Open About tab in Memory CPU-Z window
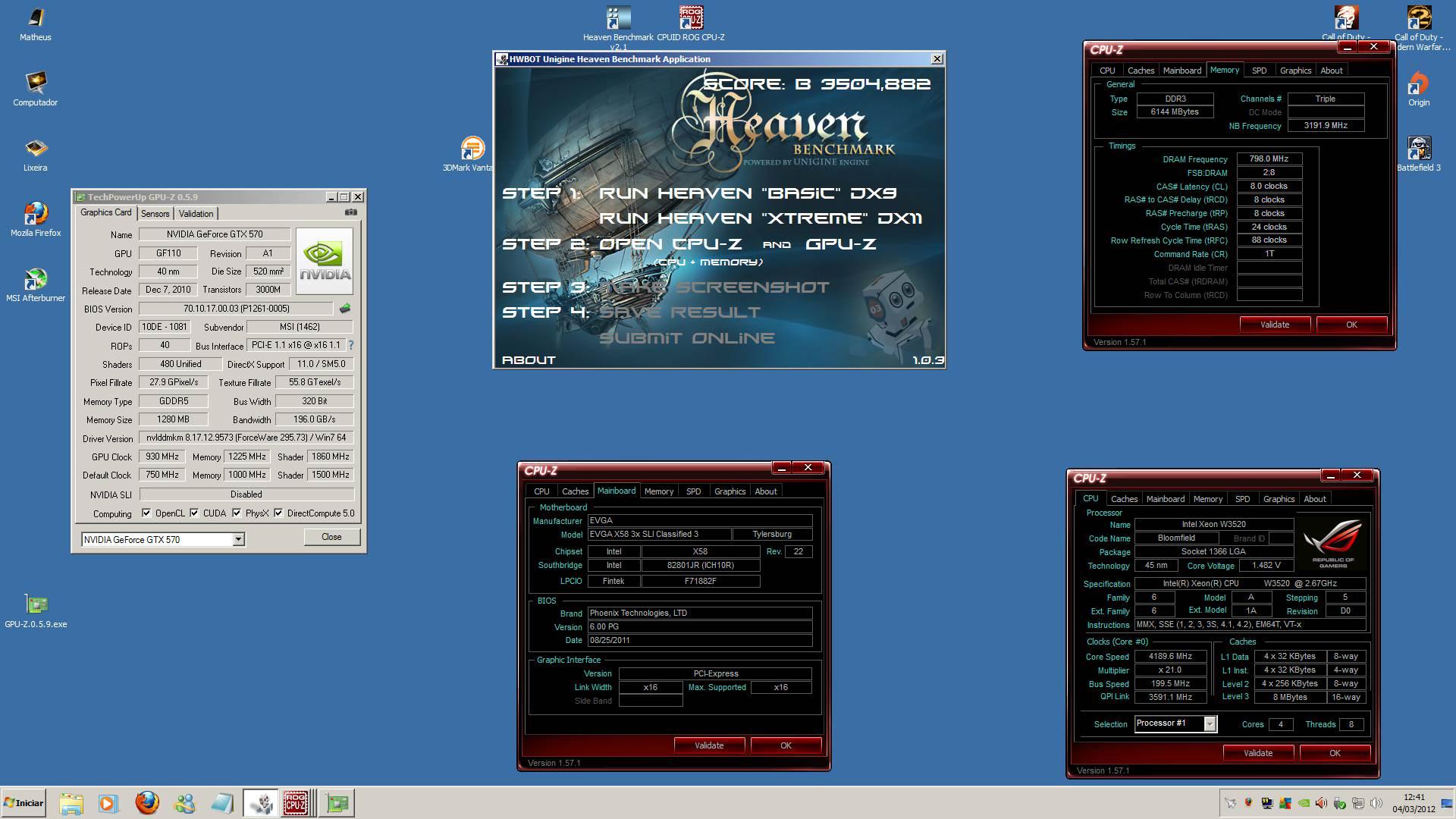The height and width of the screenshot is (819, 1456). point(1331,71)
